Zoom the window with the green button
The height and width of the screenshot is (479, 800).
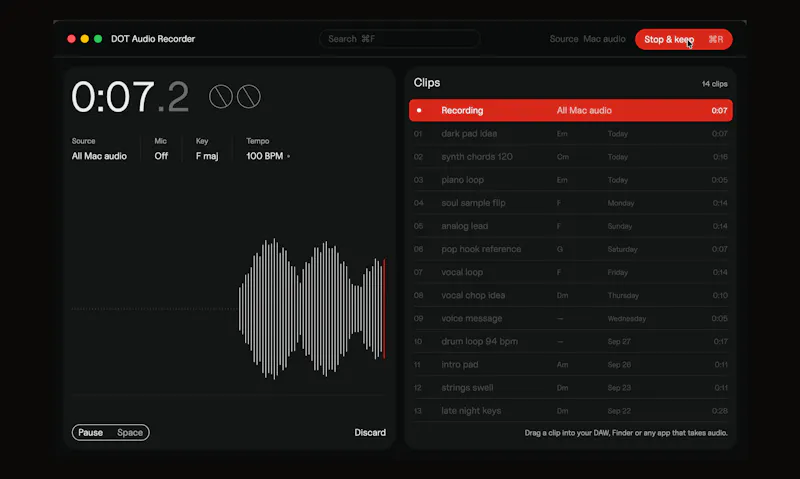tap(98, 39)
